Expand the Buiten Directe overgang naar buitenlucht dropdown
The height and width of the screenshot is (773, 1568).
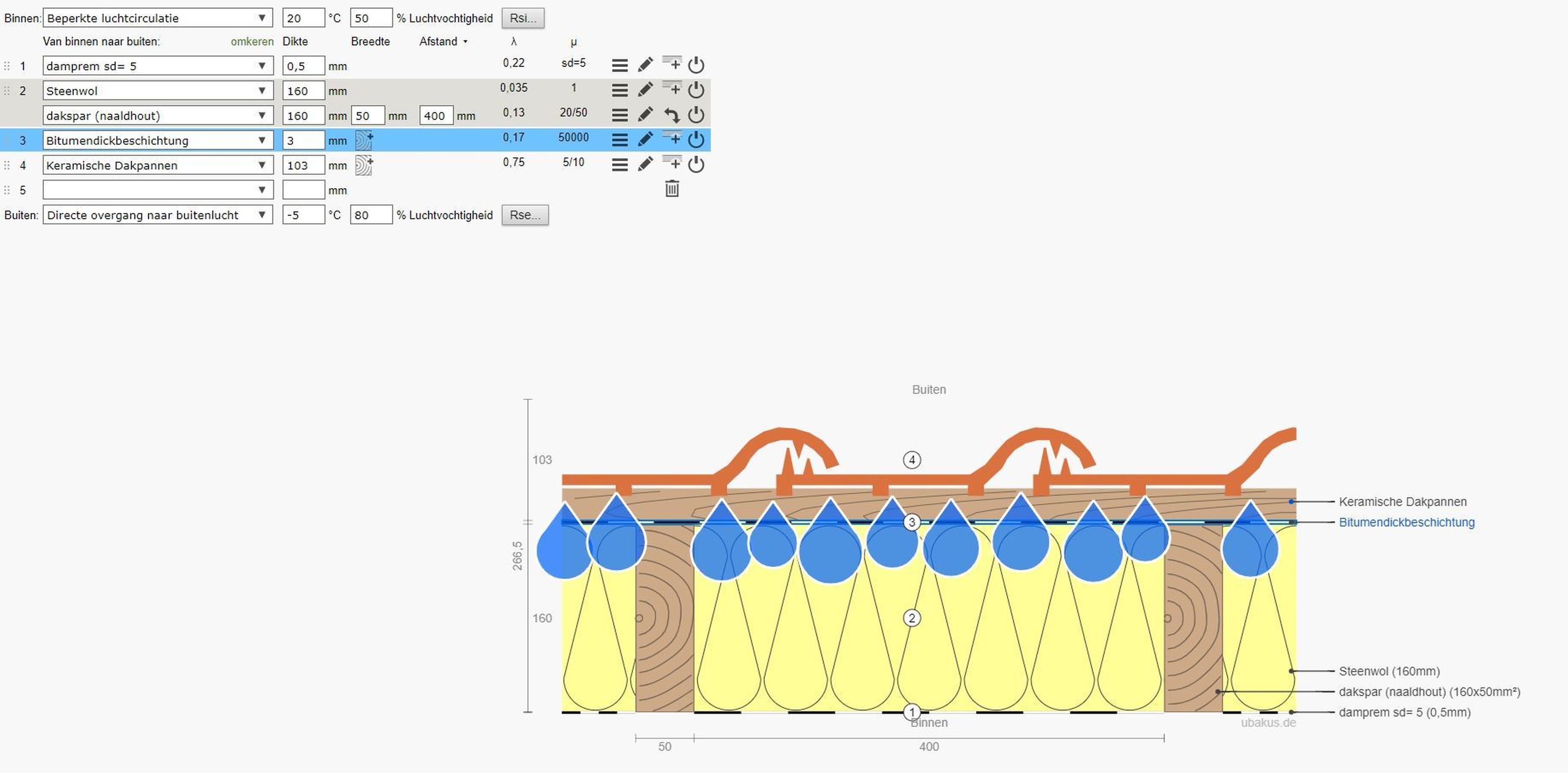[158, 215]
